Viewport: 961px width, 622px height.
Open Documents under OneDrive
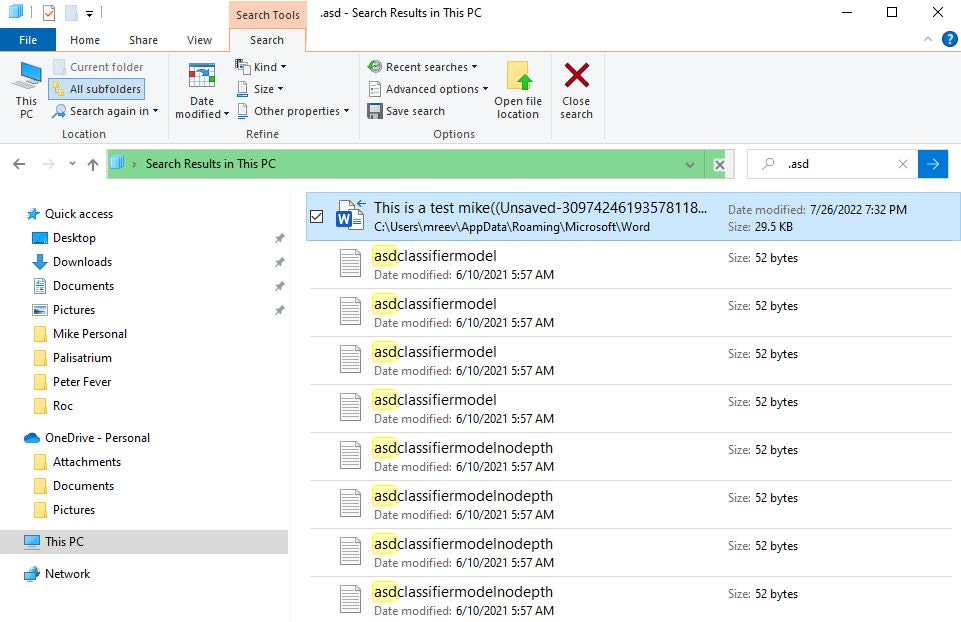tap(73, 485)
